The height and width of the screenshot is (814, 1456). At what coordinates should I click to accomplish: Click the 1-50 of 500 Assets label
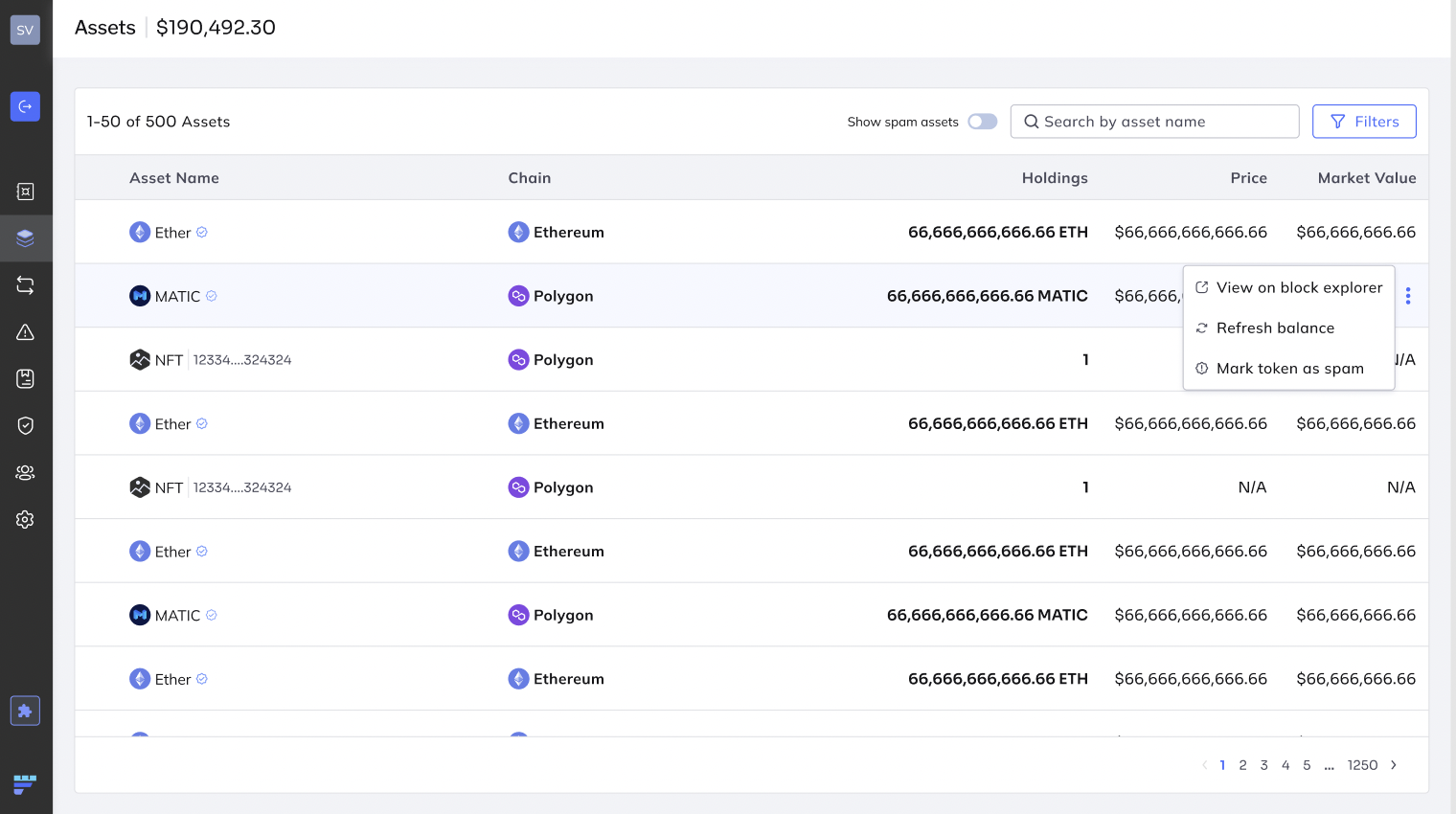(159, 122)
